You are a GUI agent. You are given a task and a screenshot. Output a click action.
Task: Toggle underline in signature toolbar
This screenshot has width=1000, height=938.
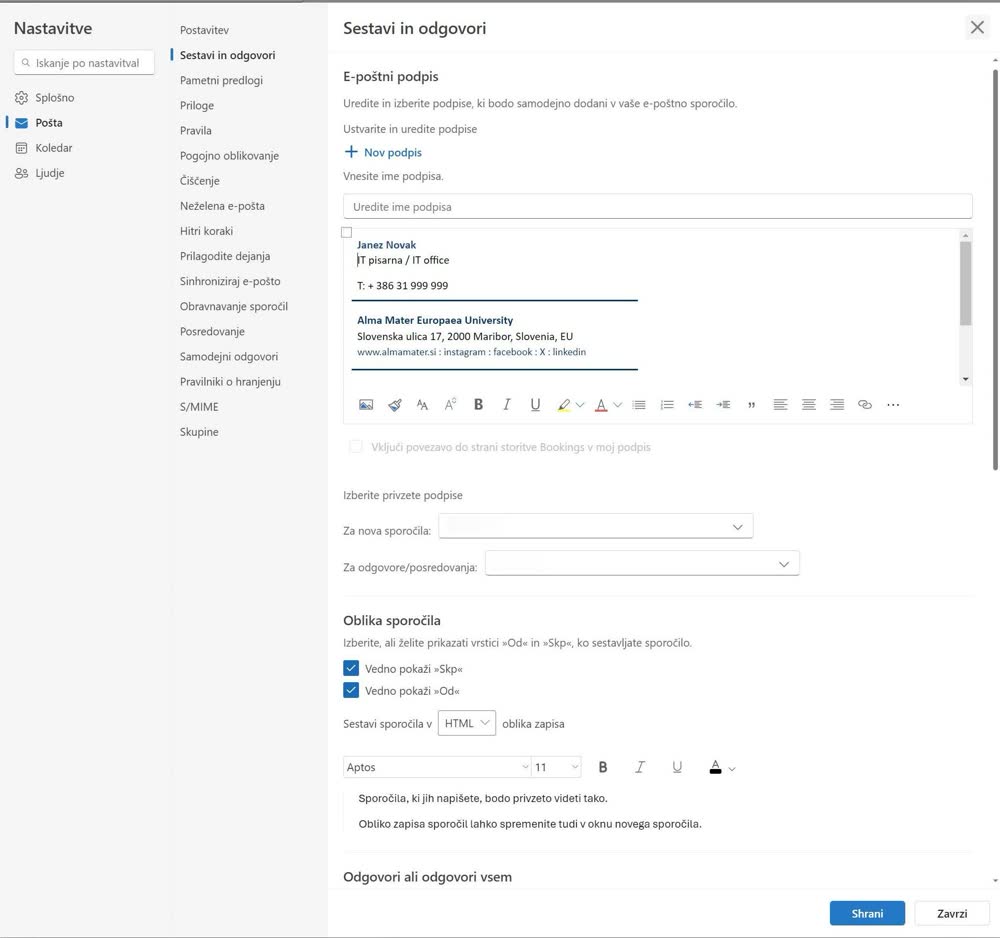(536, 405)
